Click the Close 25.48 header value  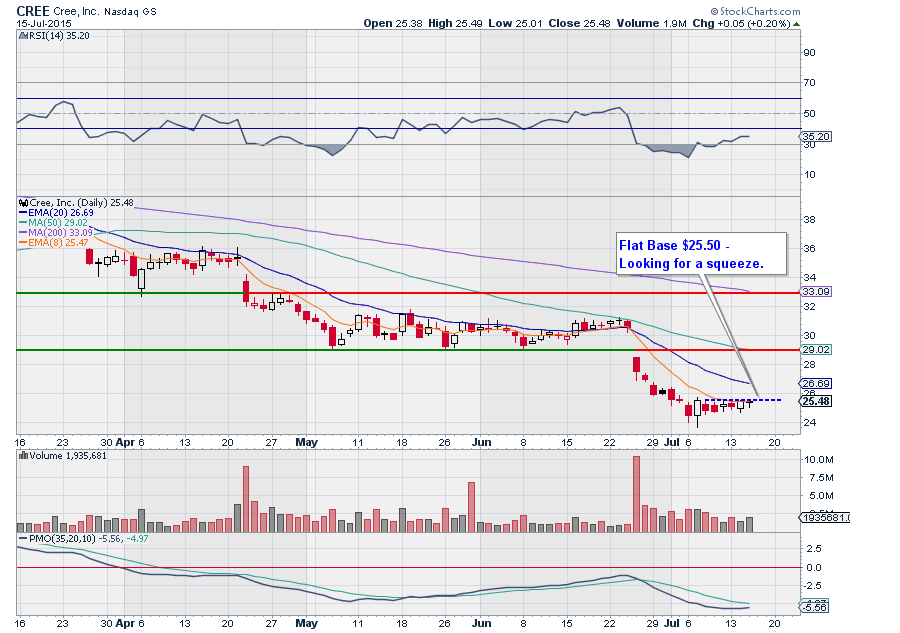[x=579, y=24]
